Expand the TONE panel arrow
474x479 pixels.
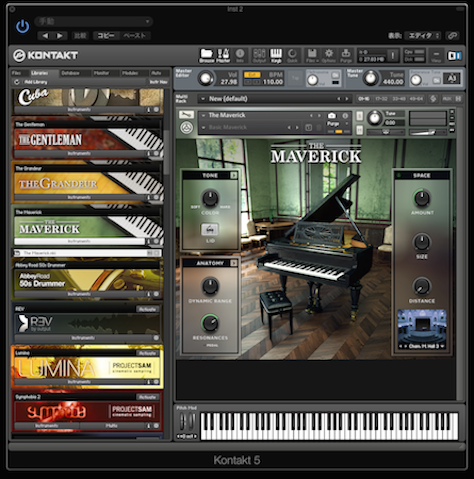[234, 175]
